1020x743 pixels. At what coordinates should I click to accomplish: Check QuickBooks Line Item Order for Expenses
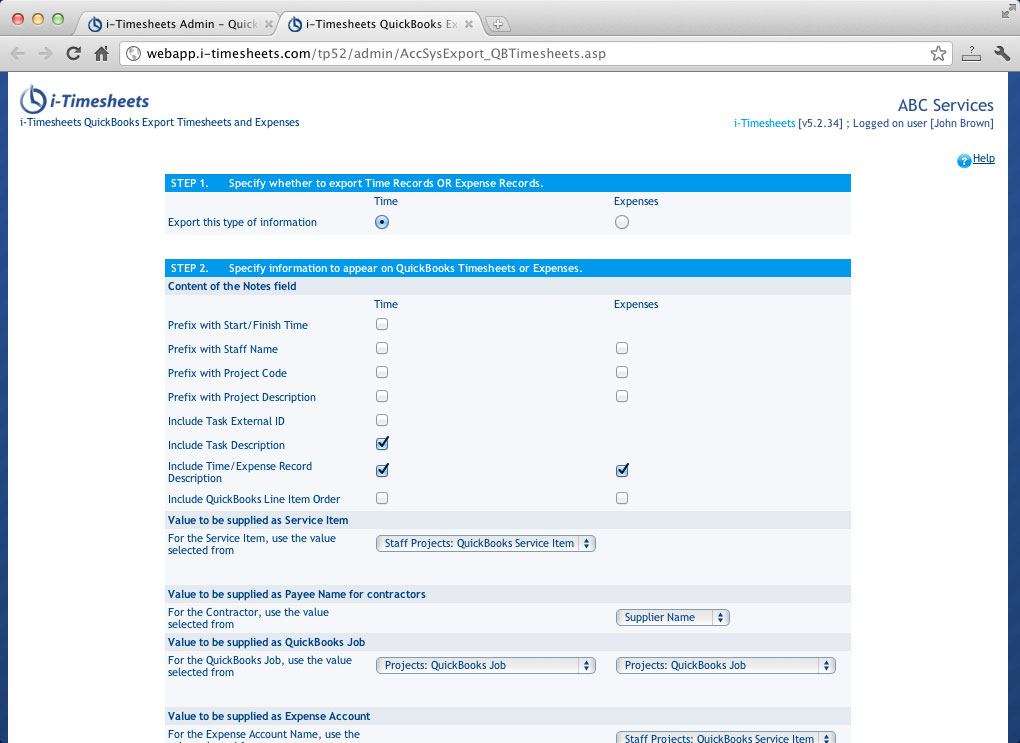[x=622, y=498]
